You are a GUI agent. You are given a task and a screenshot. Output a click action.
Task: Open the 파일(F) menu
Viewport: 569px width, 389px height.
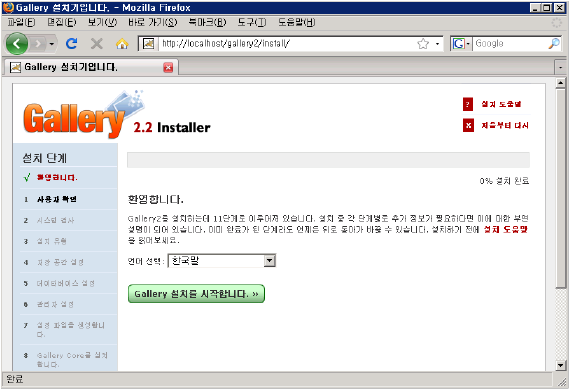coord(21,22)
